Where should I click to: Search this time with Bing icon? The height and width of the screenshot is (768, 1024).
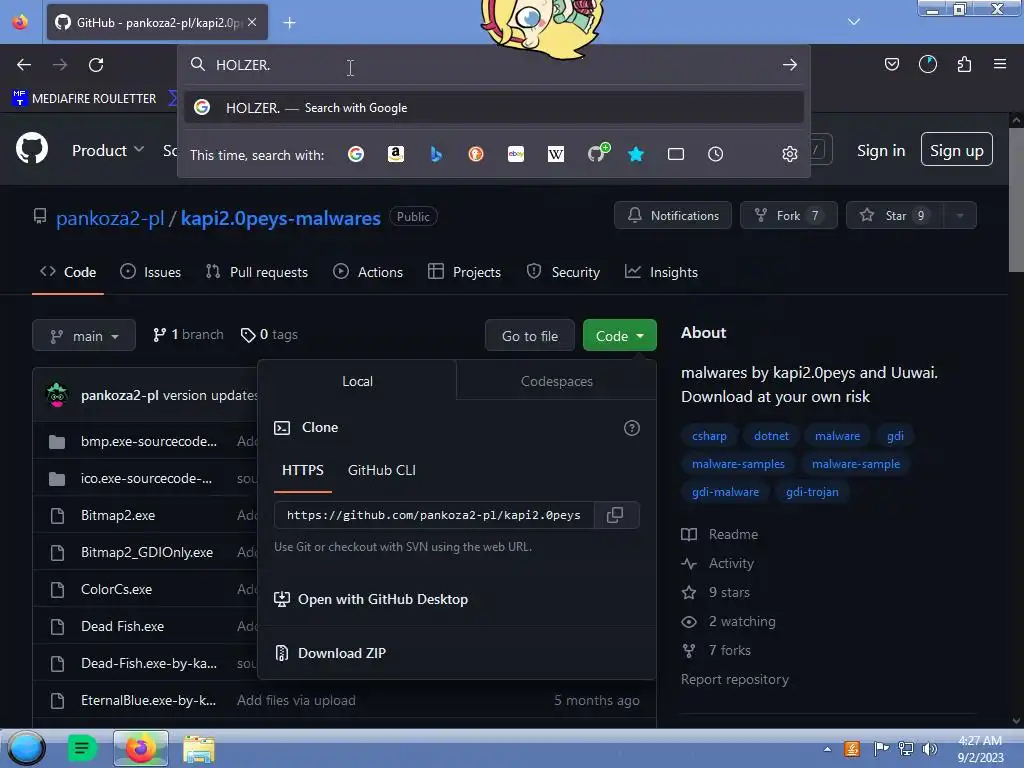pos(436,154)
